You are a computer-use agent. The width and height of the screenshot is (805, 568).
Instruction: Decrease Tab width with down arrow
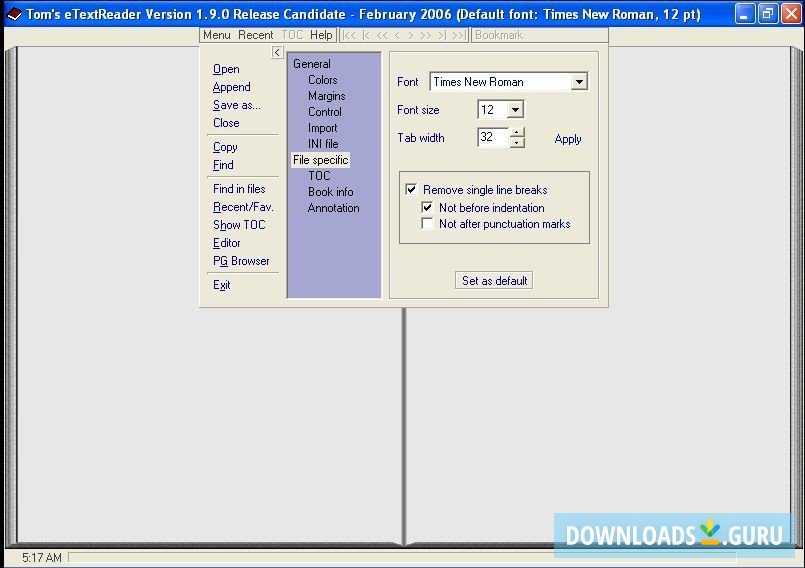[x=517, y=143]
